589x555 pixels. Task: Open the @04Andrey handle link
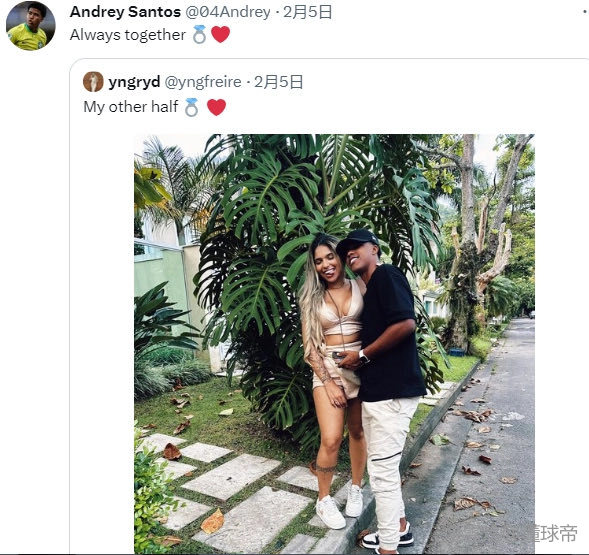[228, 12]
